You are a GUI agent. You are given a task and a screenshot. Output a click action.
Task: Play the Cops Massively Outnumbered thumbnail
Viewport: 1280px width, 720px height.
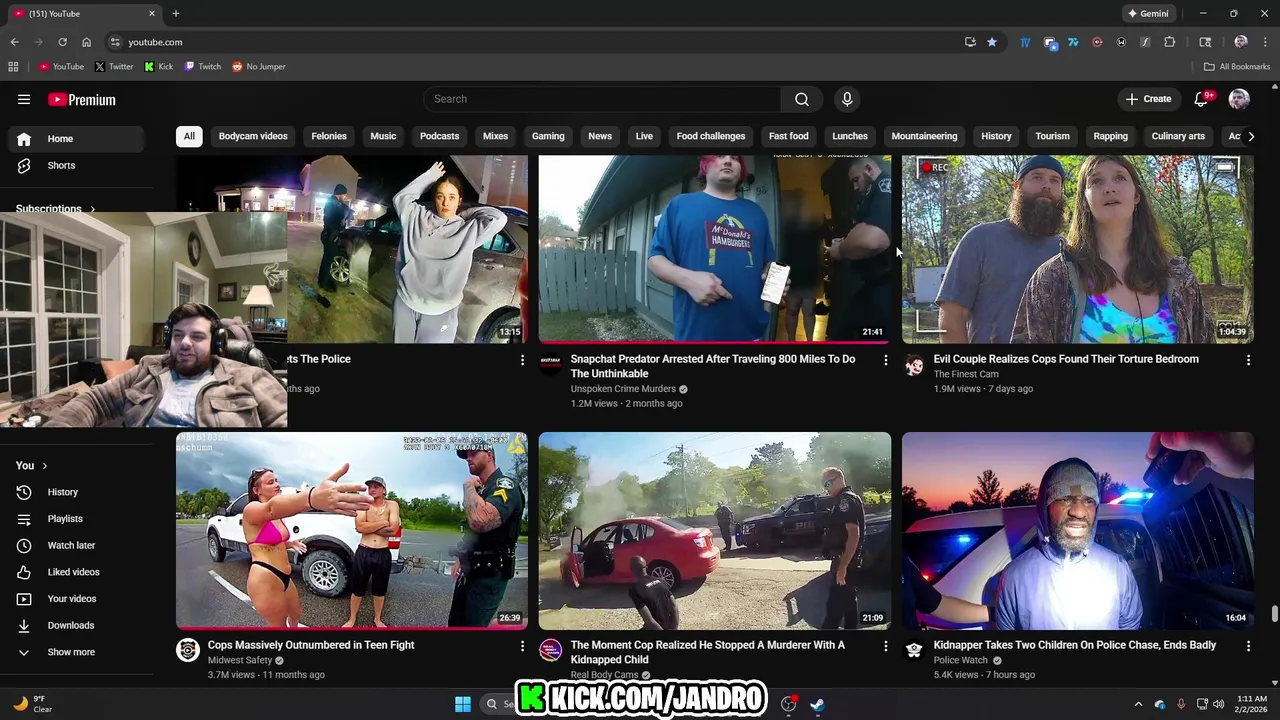coord(352,530)
